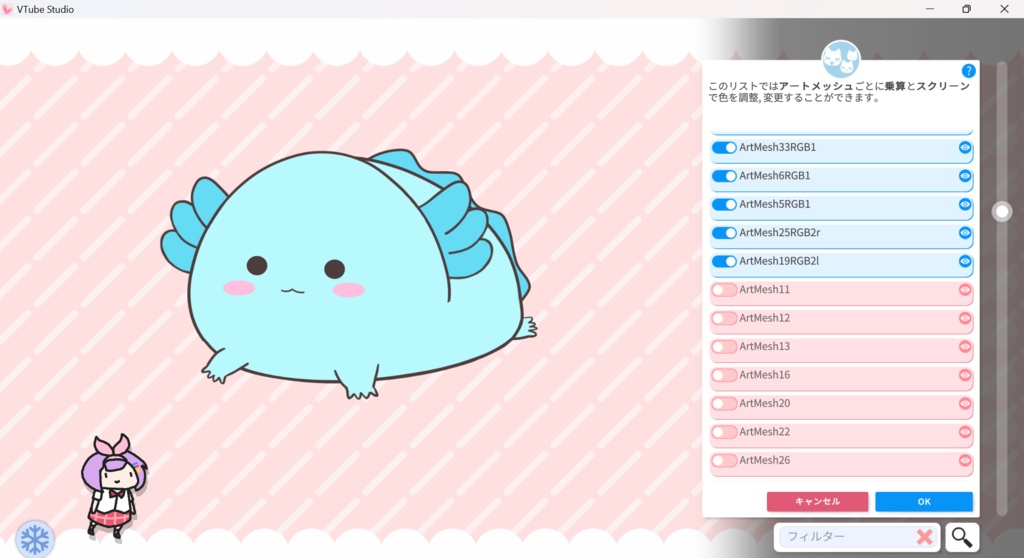
Task: Select the ArtMesh6RGB1 row label
Action: point(775,176)
